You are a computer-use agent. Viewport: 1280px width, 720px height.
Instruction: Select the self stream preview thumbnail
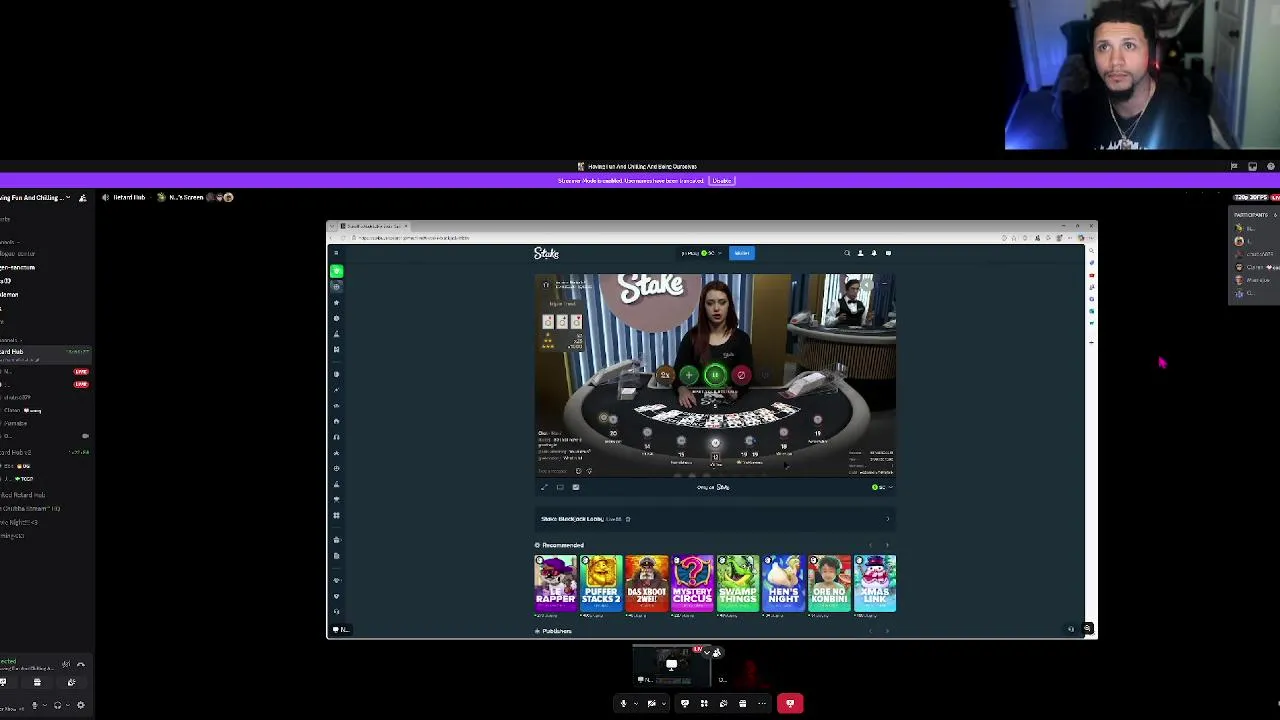tap(672, 665)
